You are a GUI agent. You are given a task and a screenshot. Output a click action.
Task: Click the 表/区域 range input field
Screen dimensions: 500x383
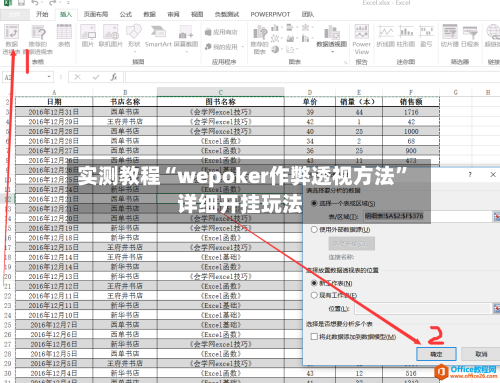(x=428, y=216)
